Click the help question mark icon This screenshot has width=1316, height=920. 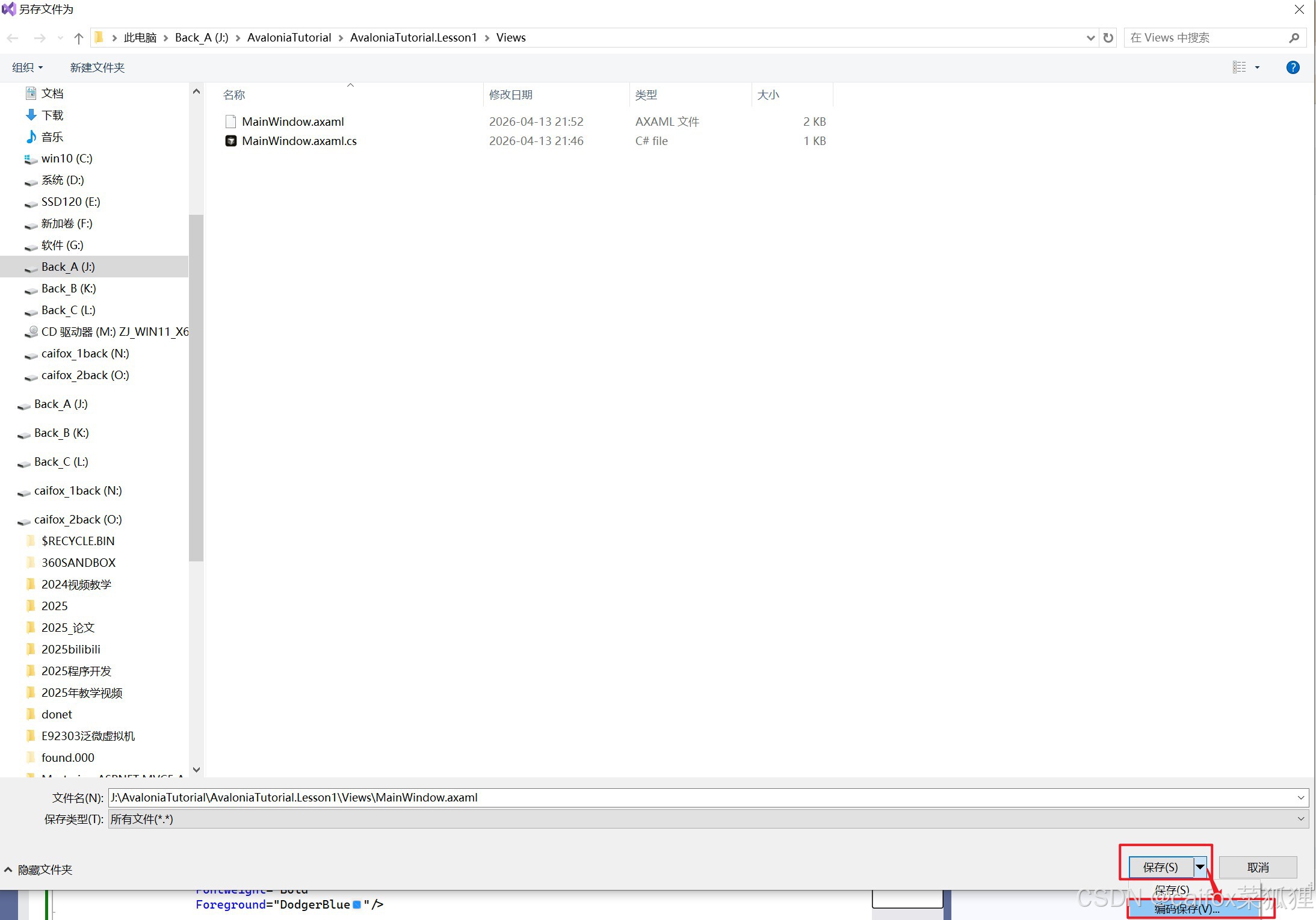pos(1292,67)
